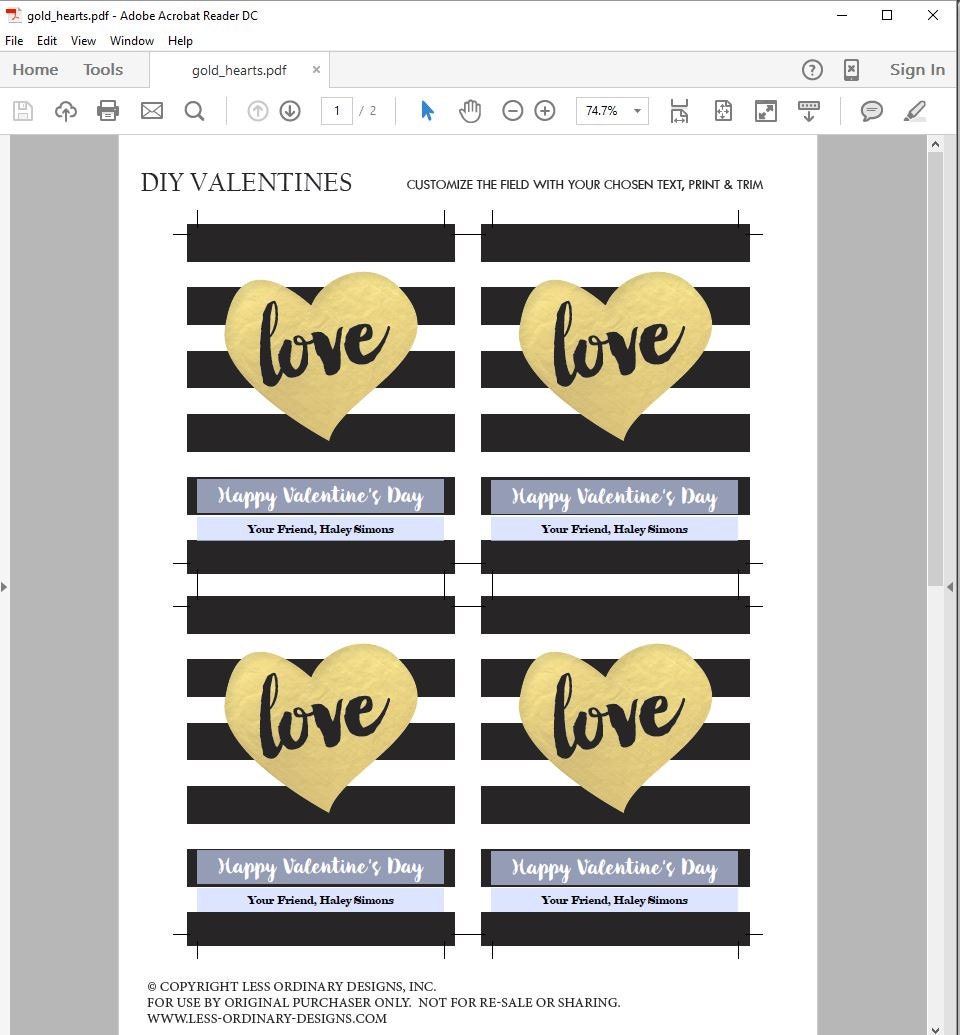Image resolution: width=960 pixels, height=1035 pixels.
Task: Click the Sign In button
Action: click(917, 69)
